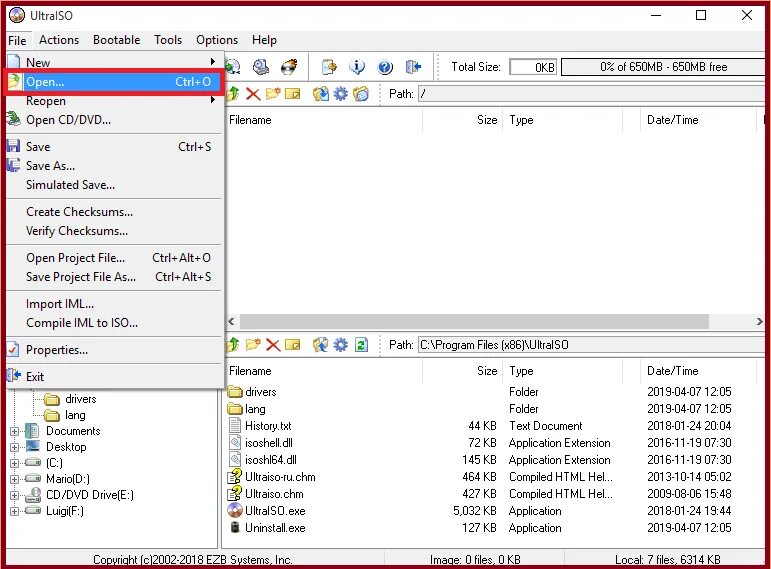
Task: Click red X delete icon in local pane toolbar
Action: [x=273, y=345]
